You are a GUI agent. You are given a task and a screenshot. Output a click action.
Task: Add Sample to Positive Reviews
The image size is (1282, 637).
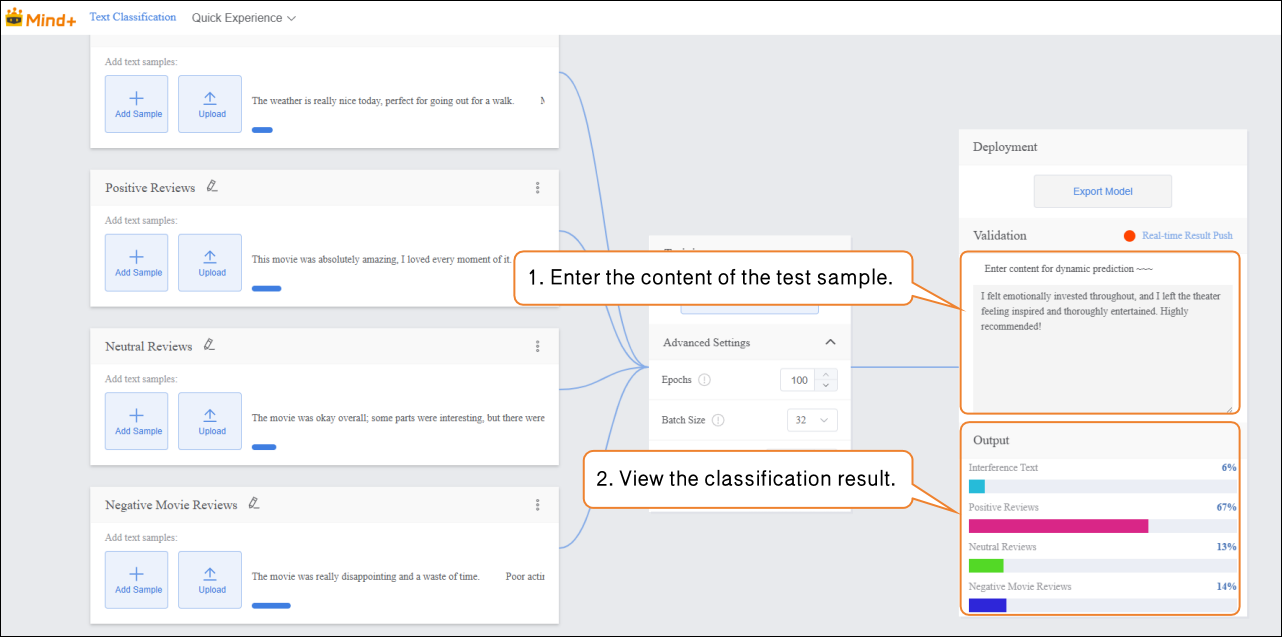point(137,263)
